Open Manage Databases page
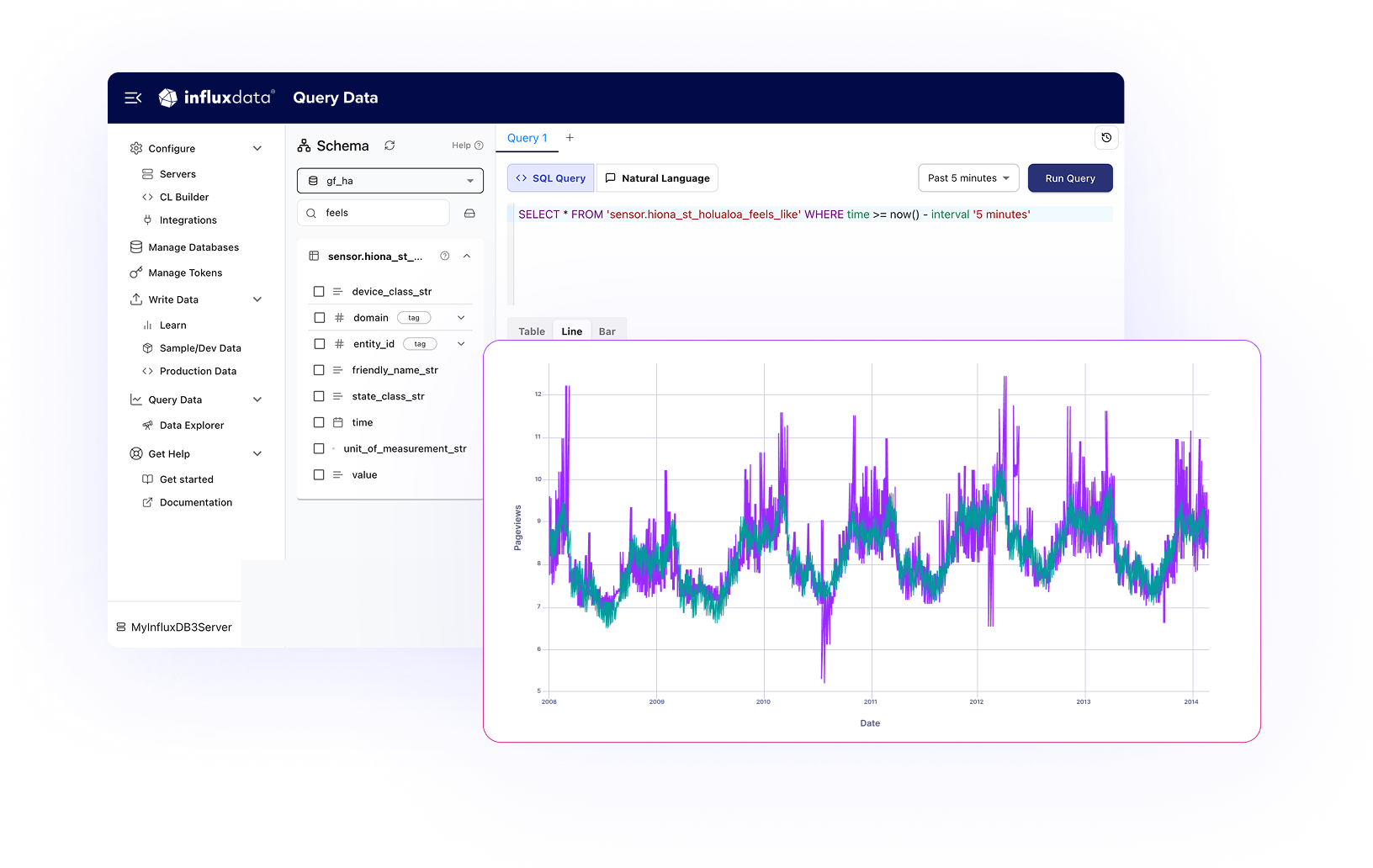The height and width of the screenshot is (868, 1373). point(193,247)
